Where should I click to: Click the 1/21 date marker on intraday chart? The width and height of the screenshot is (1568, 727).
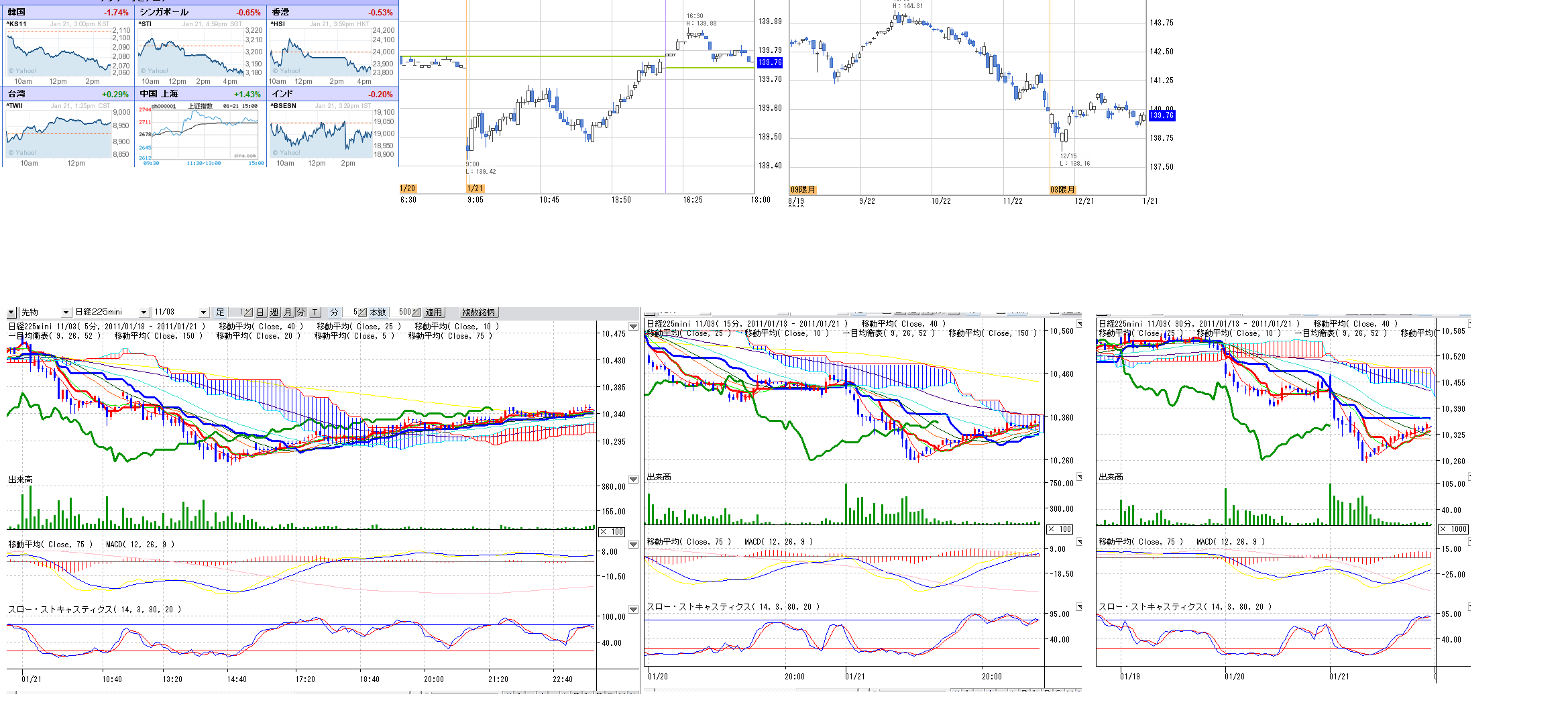point(475,188)
